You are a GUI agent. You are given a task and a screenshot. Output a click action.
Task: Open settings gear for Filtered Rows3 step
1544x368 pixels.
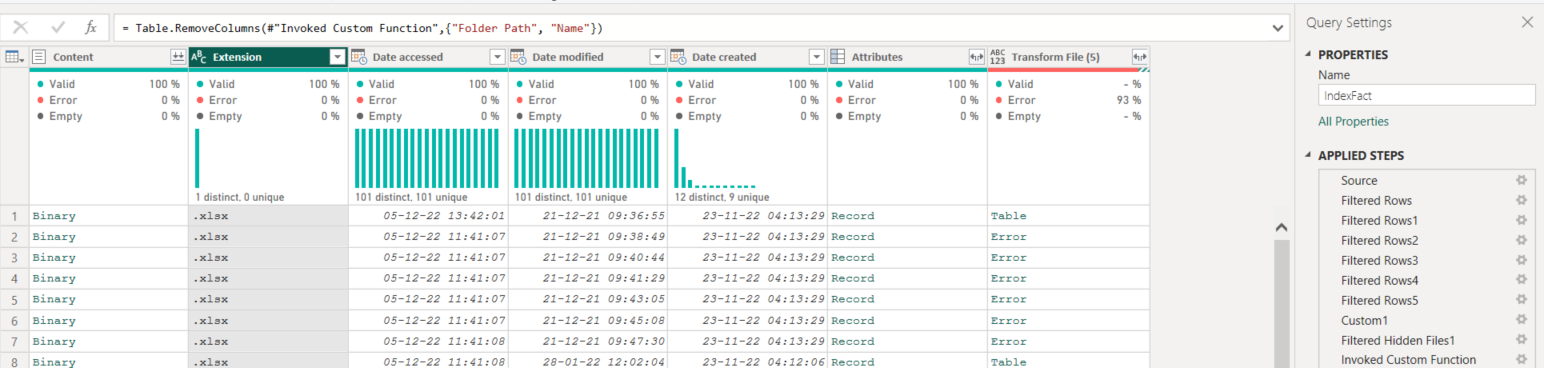pyautogui.click(x=1522, y=261)
